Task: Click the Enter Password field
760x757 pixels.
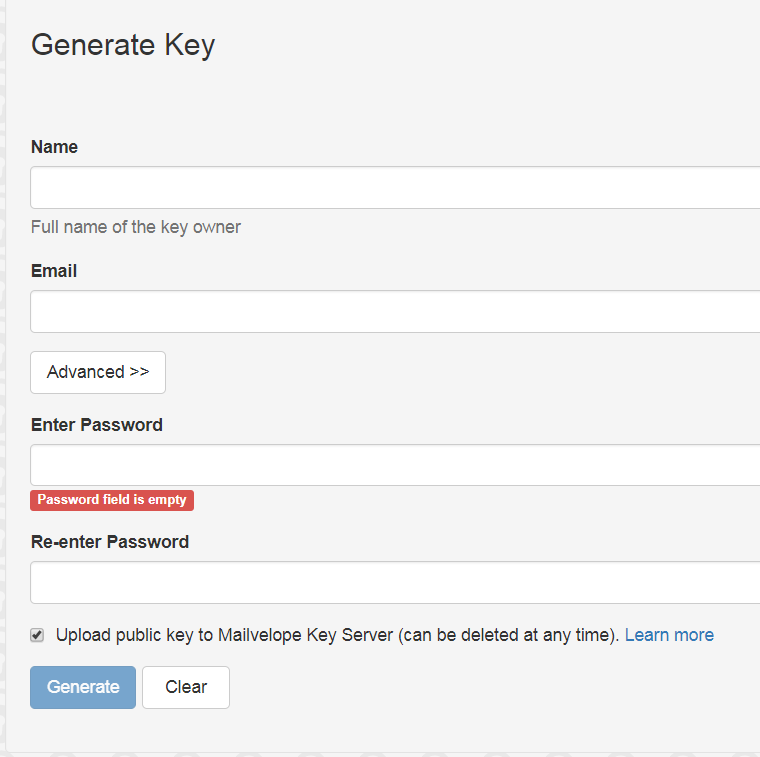Action: point(395,466)
